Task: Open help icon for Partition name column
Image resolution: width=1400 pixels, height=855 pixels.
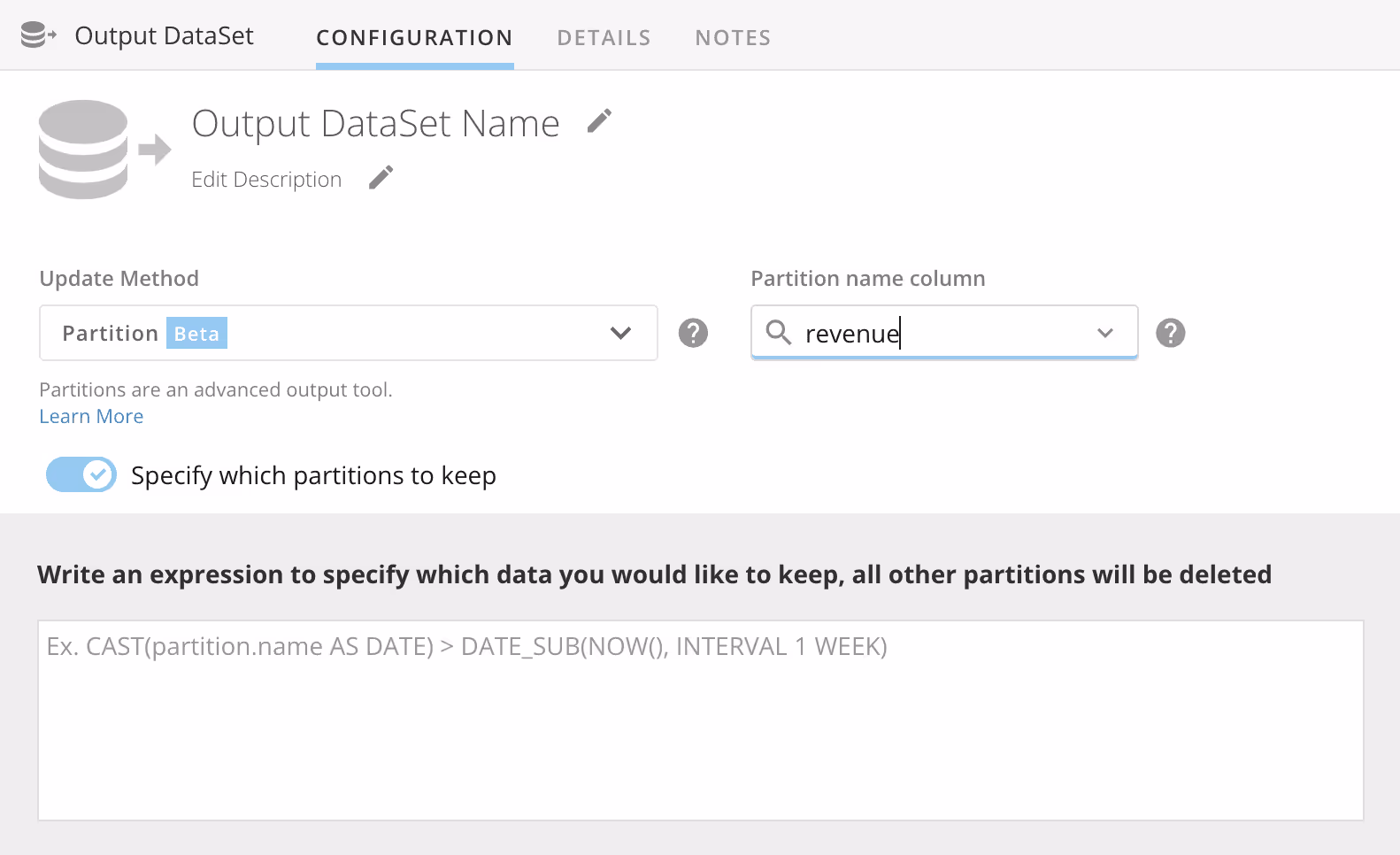Action: tap(1170, 333)
